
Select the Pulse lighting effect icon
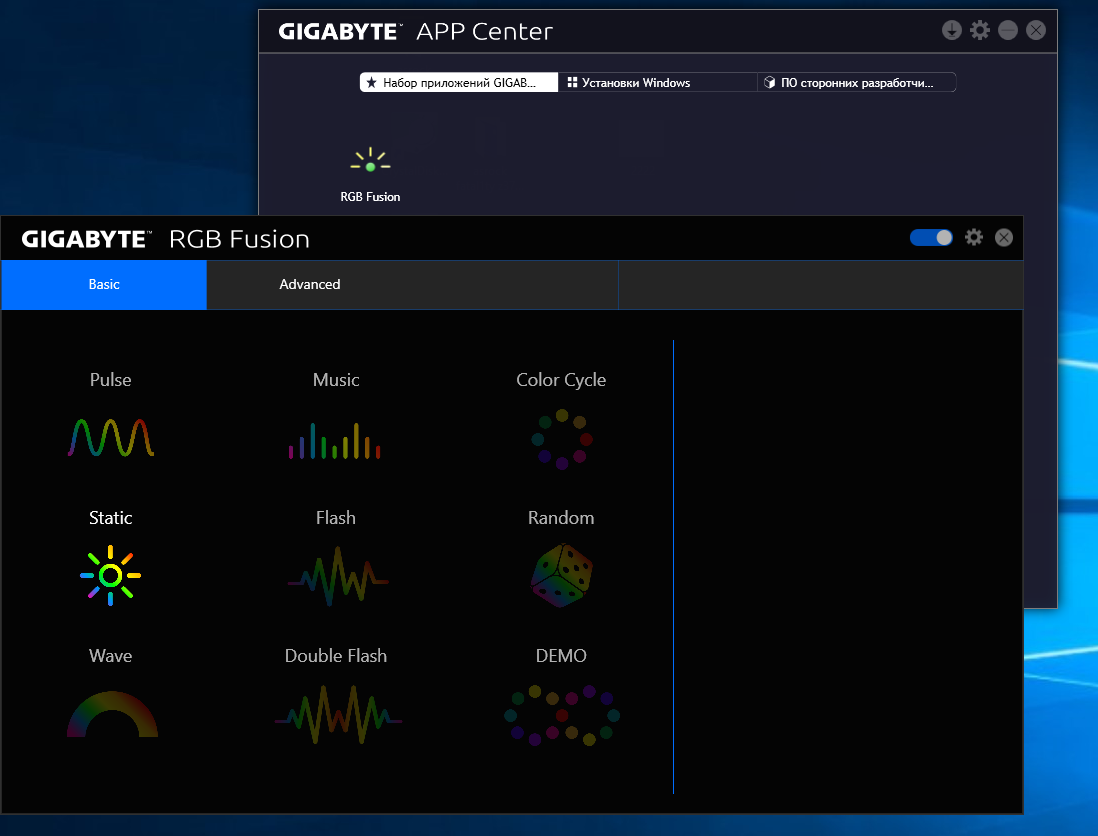[x=111, y=438]
